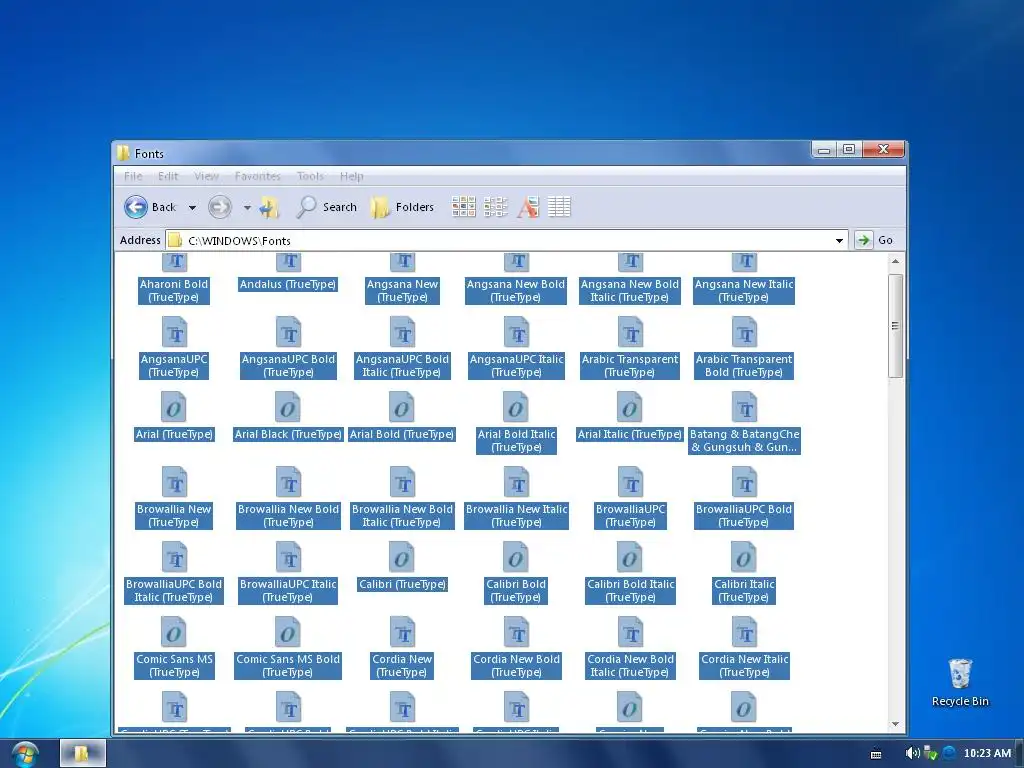Open the Tools menu

point(310,176)
